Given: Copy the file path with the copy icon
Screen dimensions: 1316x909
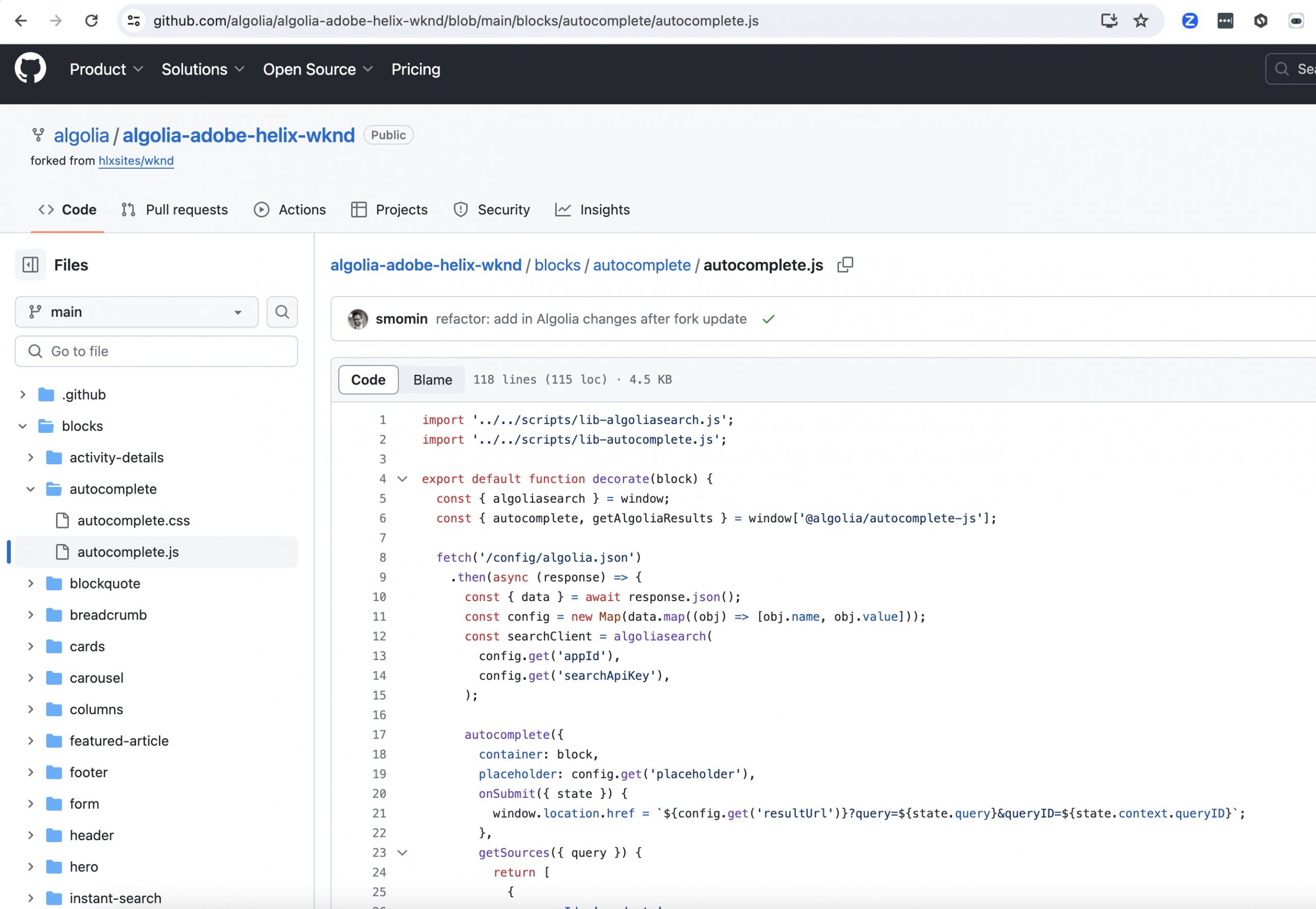Looking at the screenshot, I should [x=845, y=265].
